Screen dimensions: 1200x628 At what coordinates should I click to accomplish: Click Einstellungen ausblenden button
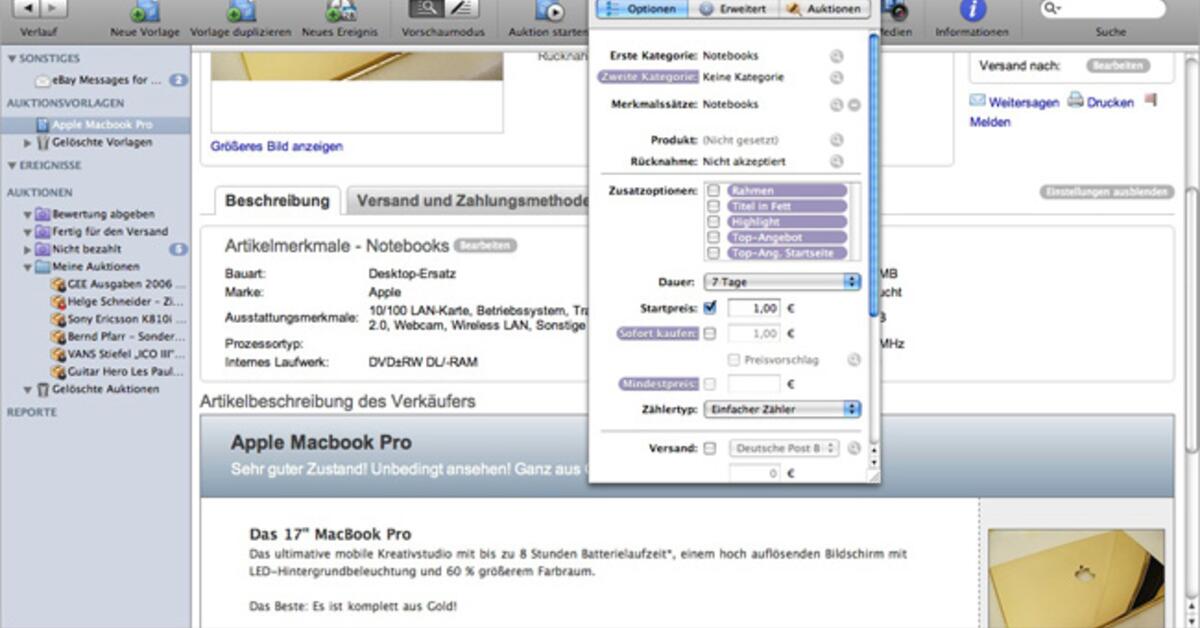1107,192
